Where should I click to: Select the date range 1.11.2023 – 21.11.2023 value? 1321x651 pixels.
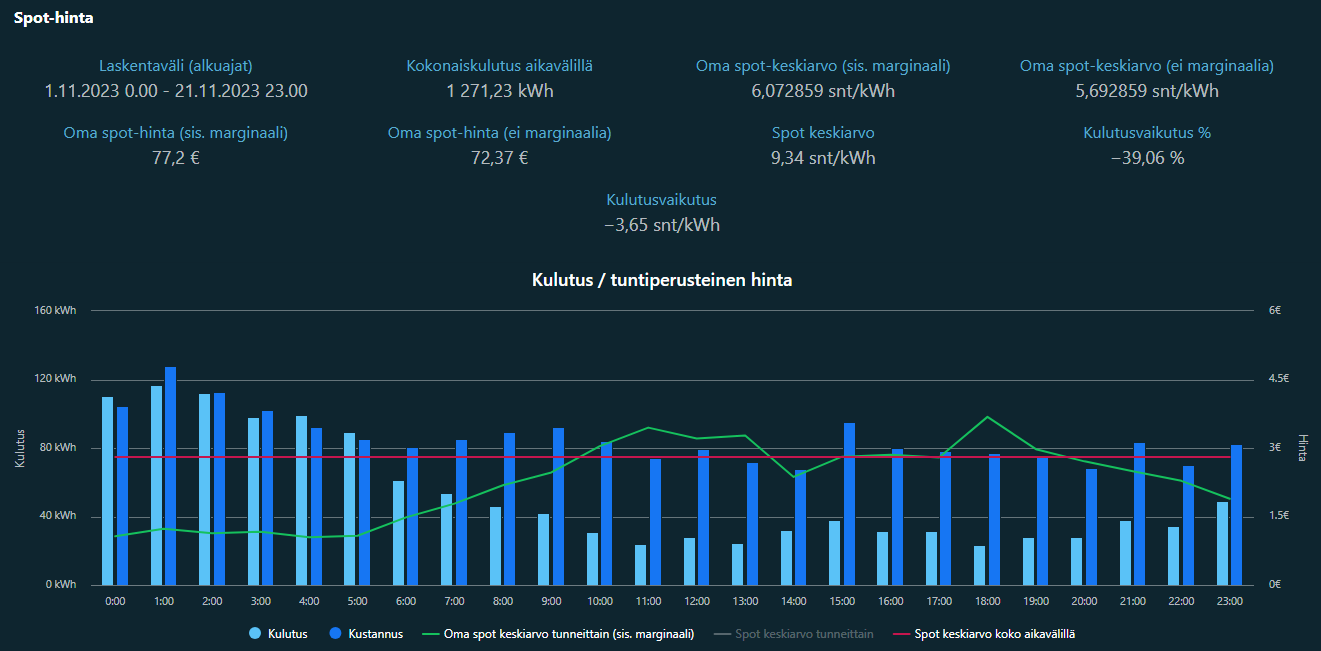(176, 91)
